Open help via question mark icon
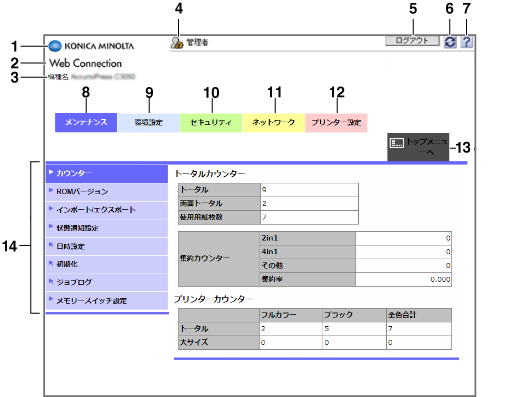 (467, 42)
